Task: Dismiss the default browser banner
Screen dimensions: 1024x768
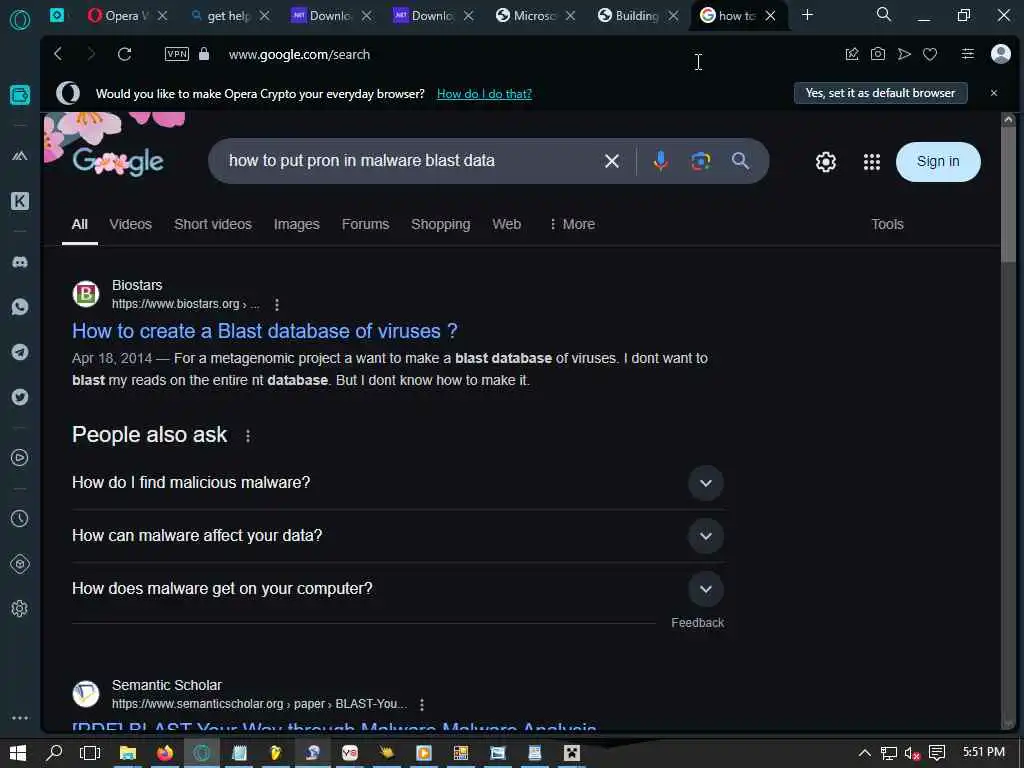Action: coord(994,93)
